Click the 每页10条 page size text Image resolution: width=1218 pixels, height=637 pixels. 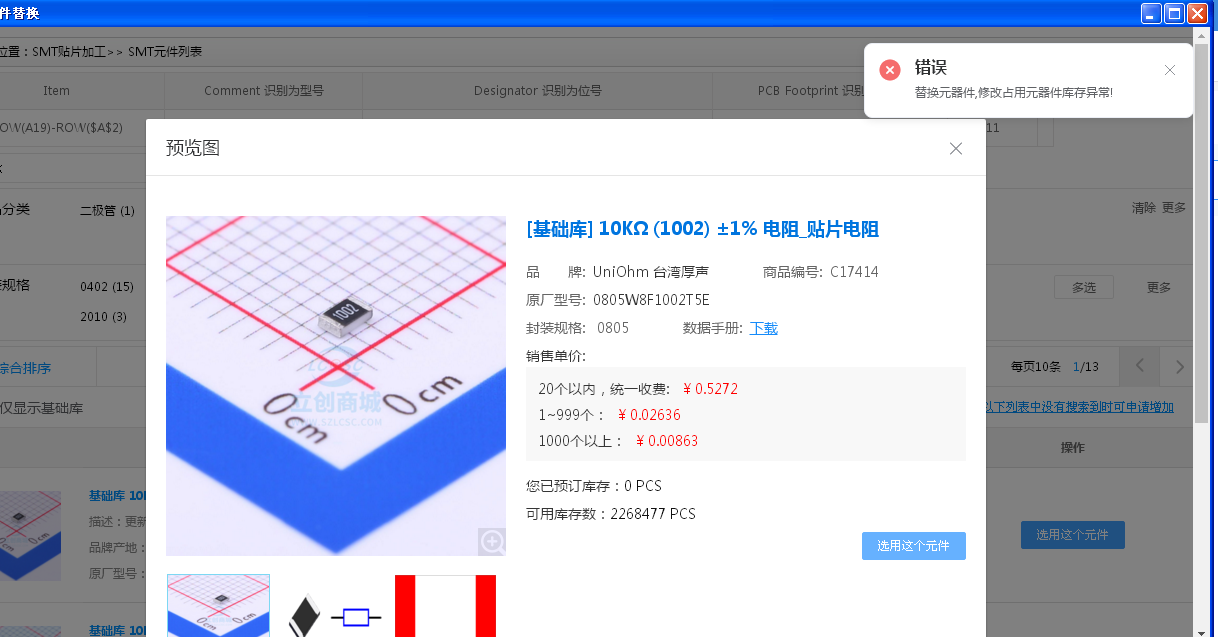(x=1036, y=367)
